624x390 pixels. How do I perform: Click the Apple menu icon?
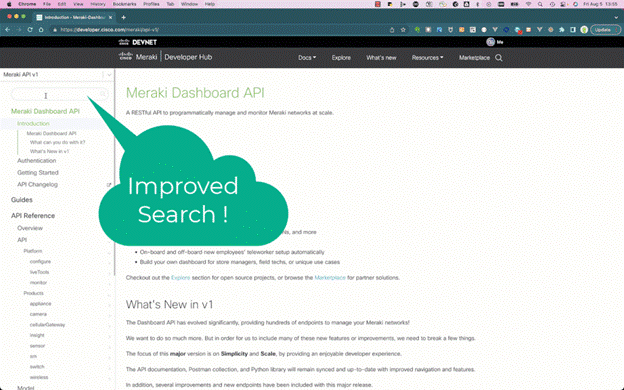coord(9,4)
